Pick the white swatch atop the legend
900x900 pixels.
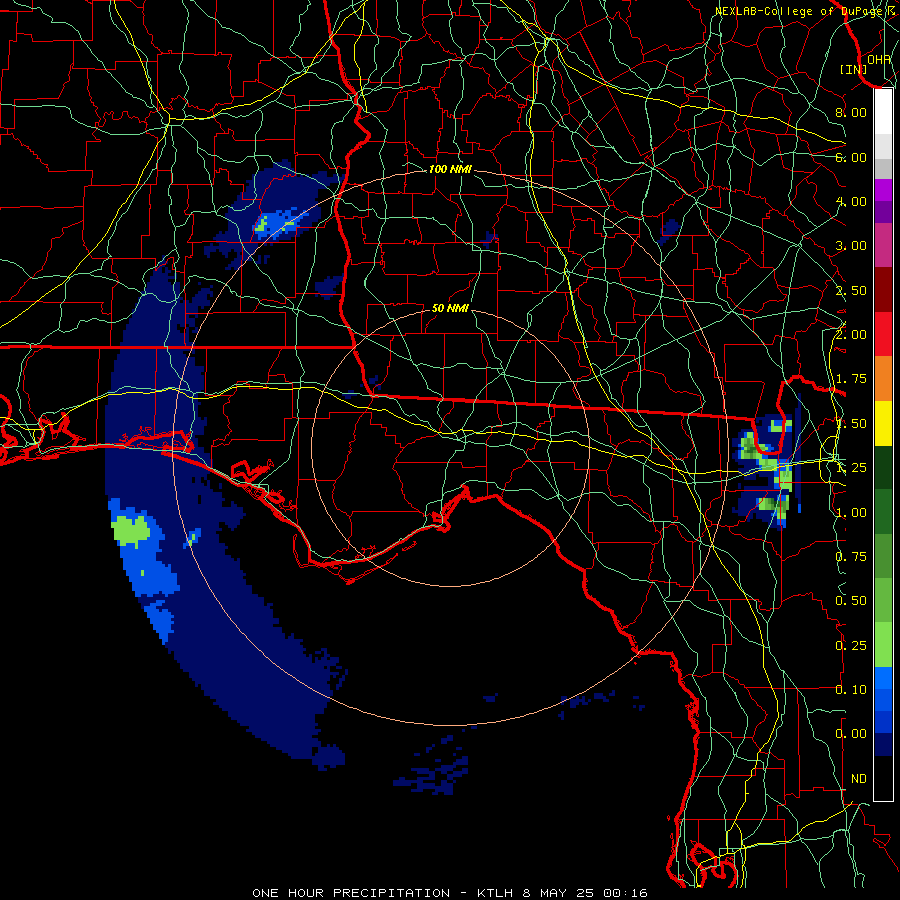pyautogui.click(x=883, y=111)
